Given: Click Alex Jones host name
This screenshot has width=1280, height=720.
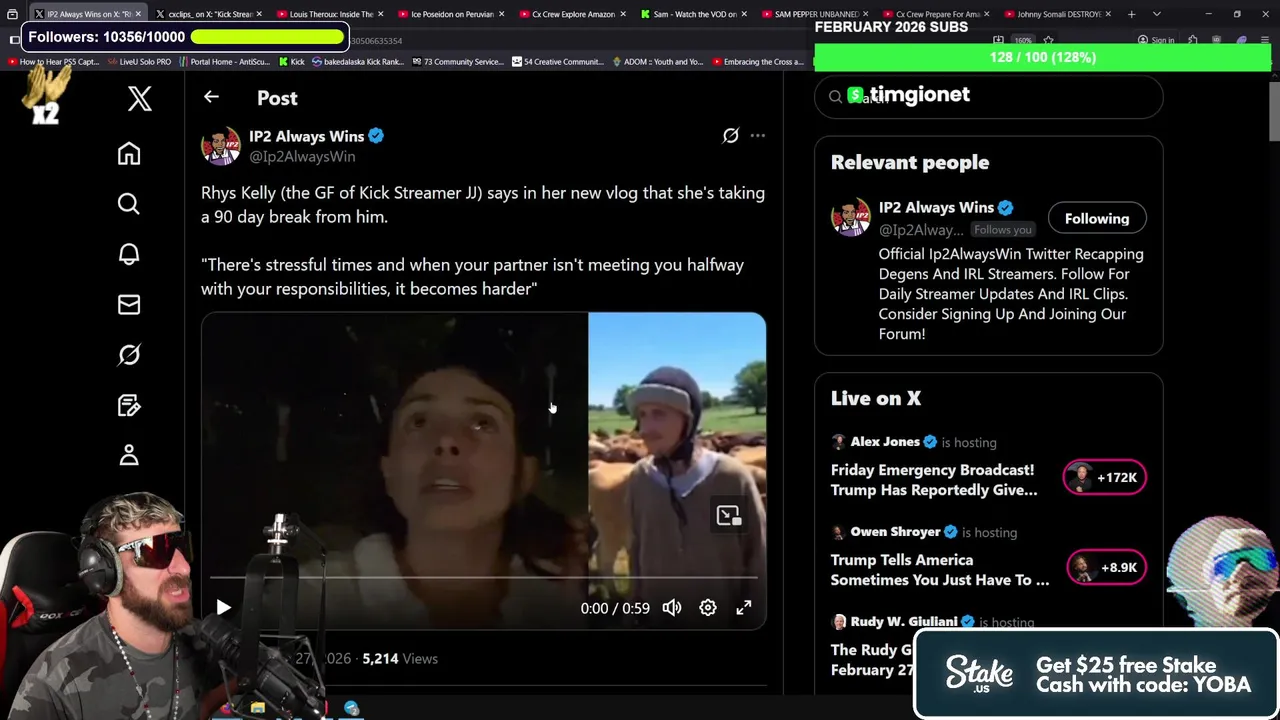Looking at the screenshot, I should click(x=885, y=442).
